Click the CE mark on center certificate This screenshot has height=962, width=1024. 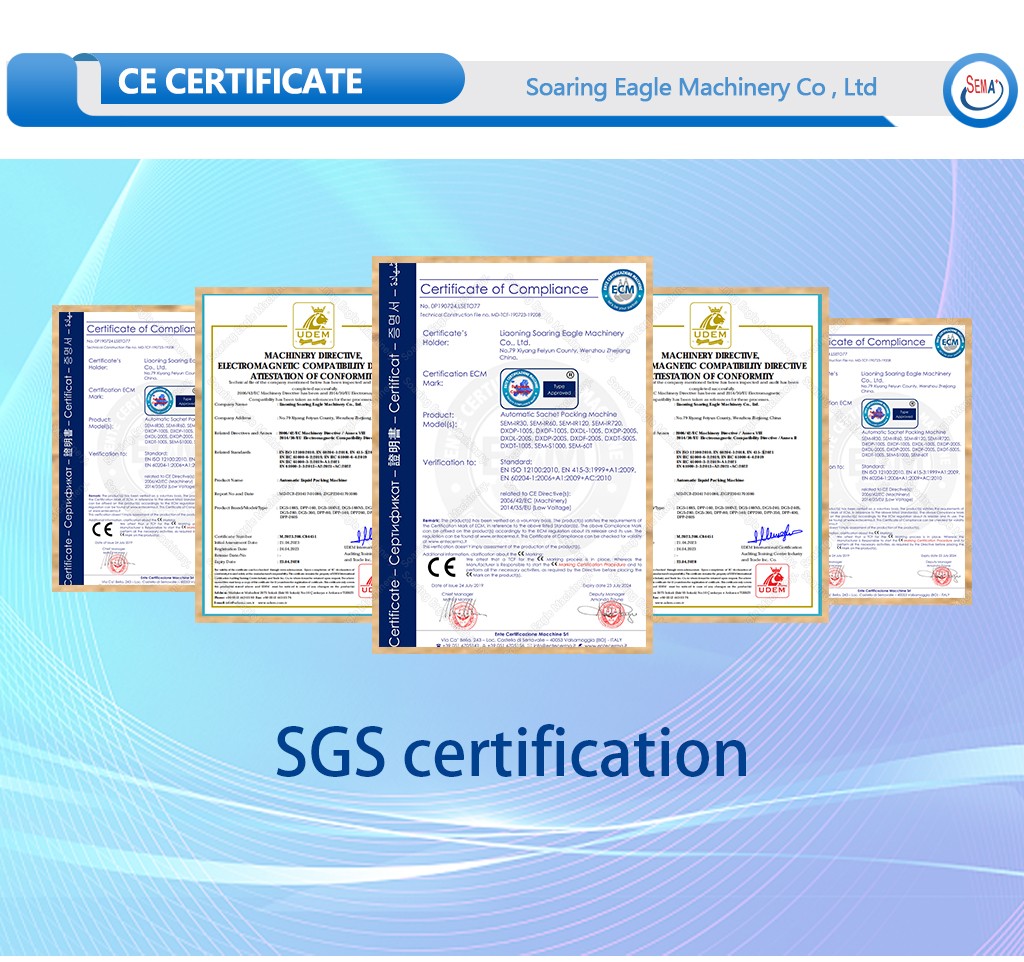441,567
